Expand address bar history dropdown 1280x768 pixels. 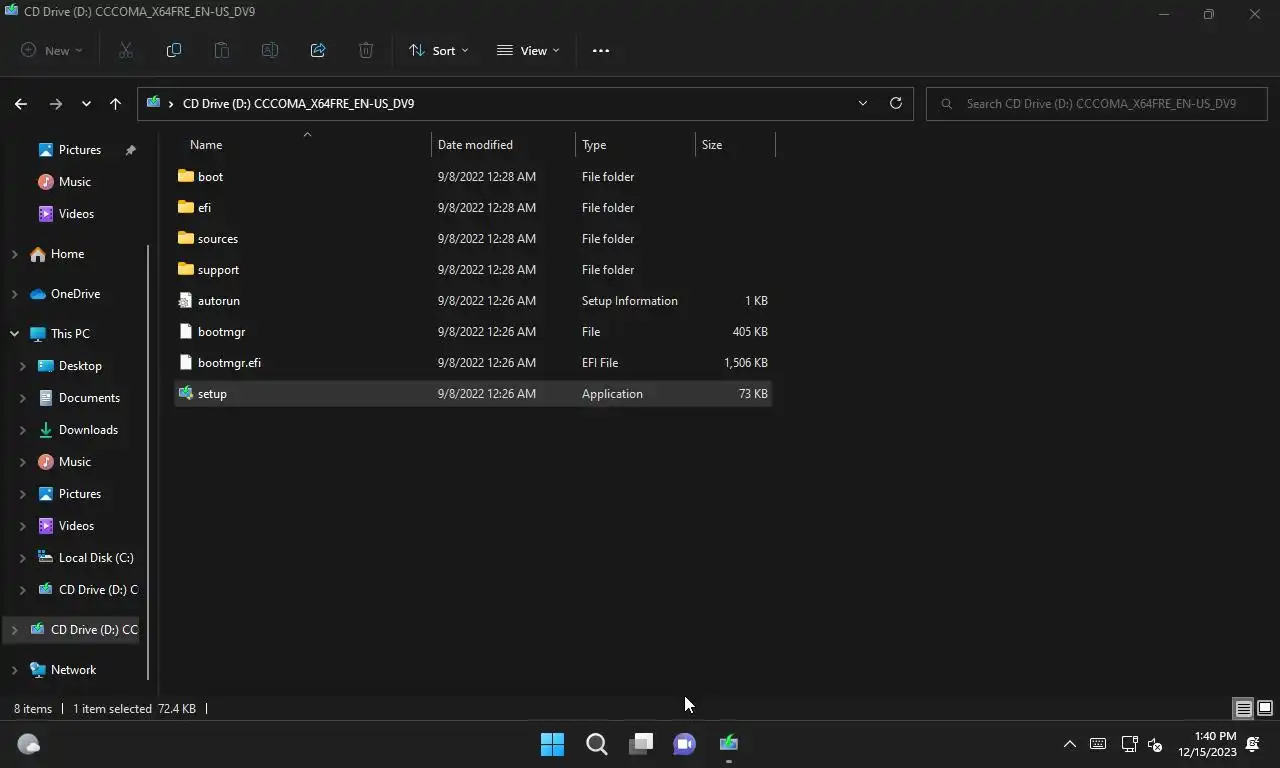point(863,103)
